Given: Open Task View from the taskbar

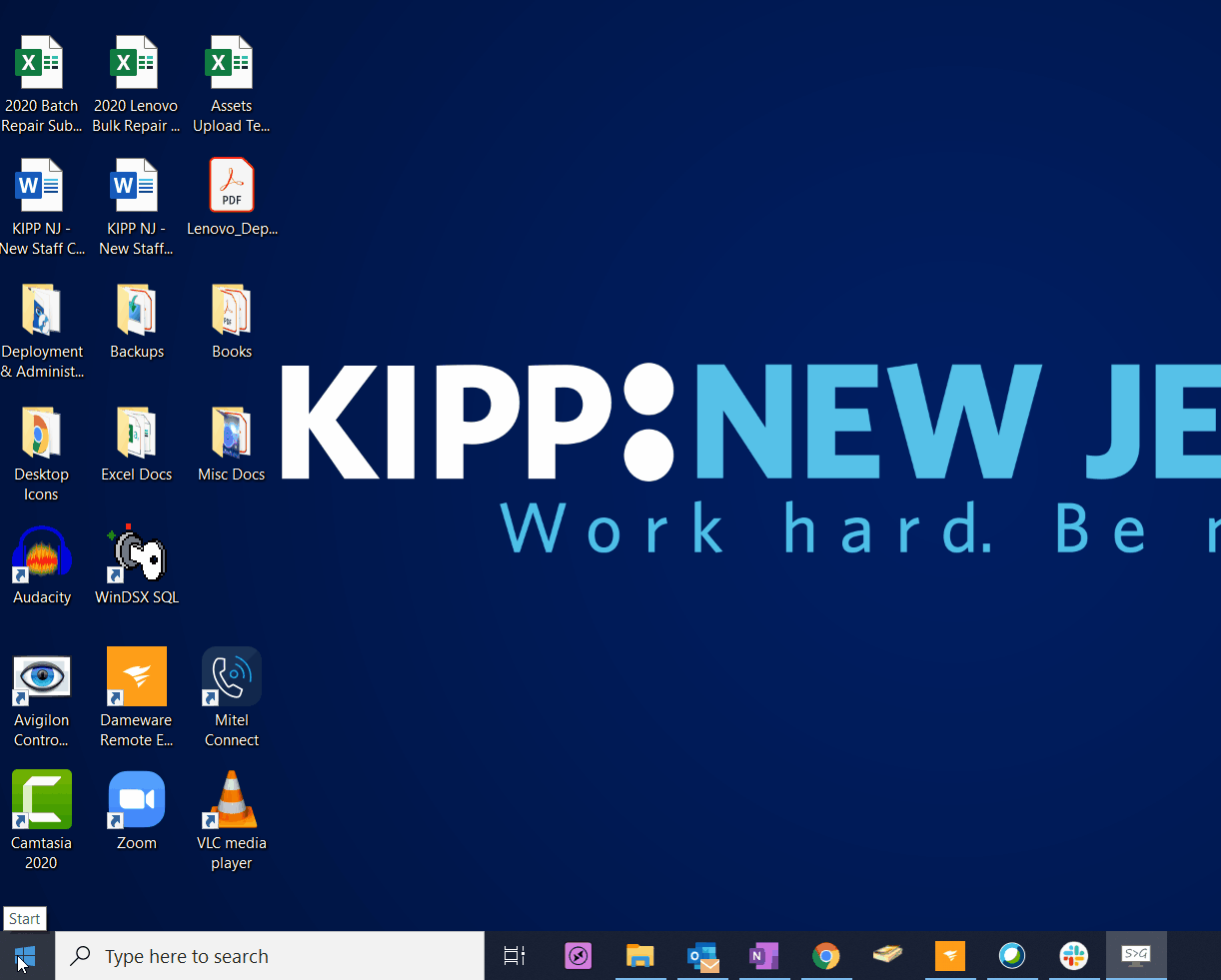Looking at the screenshot, I should (514, 956).
